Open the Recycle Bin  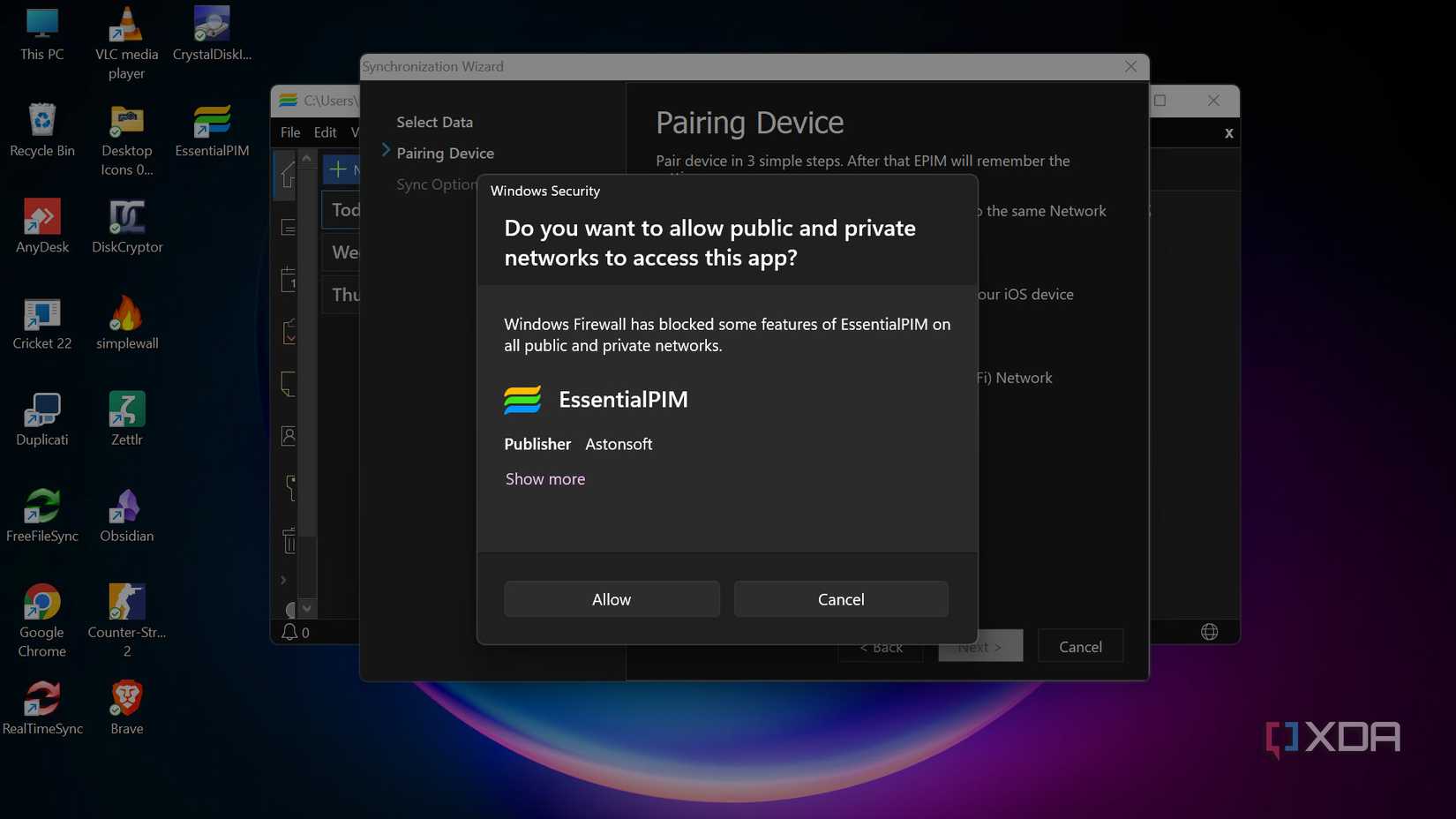tap(42, 131)
